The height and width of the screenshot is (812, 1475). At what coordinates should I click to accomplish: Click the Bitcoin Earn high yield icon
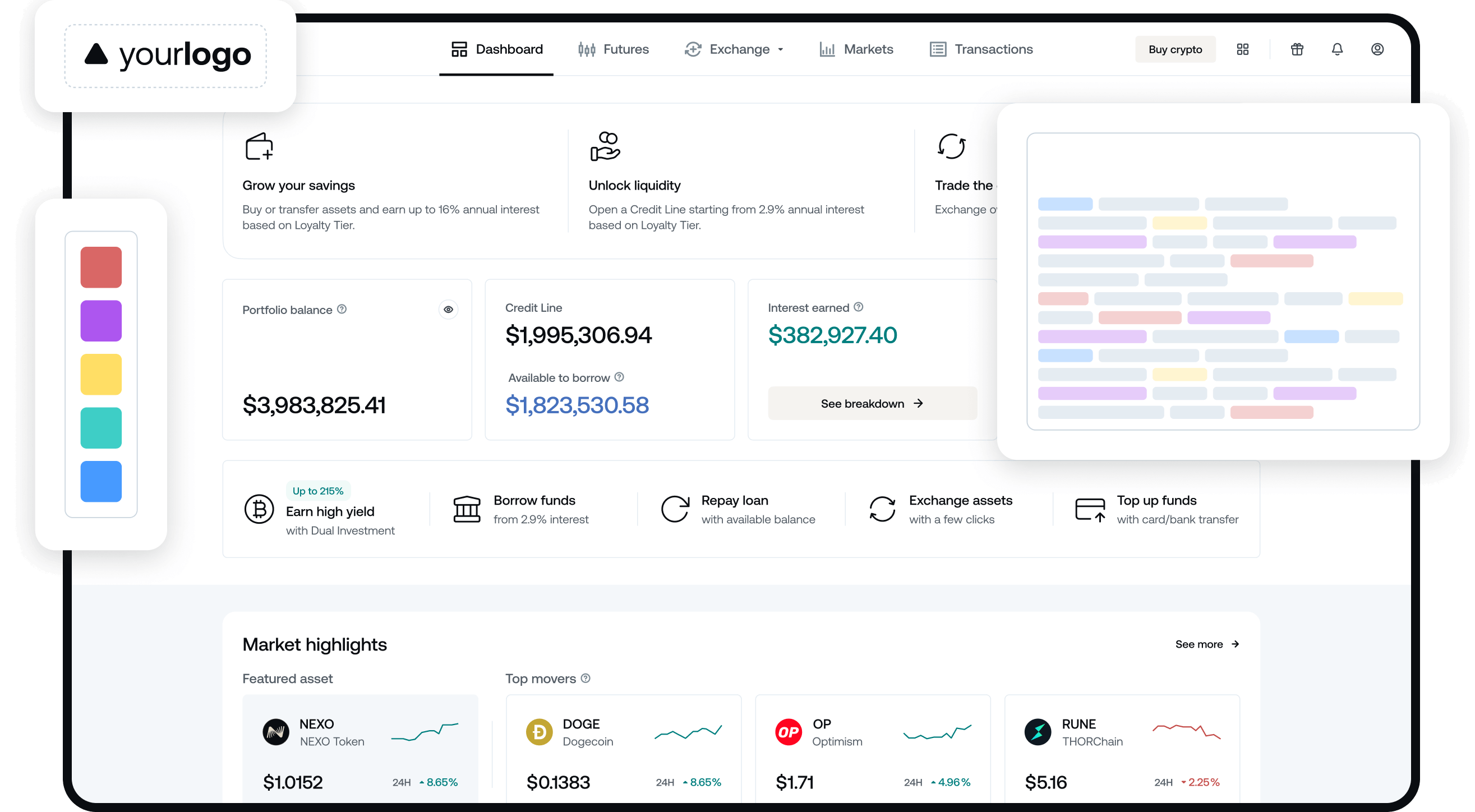pos(259,509)
